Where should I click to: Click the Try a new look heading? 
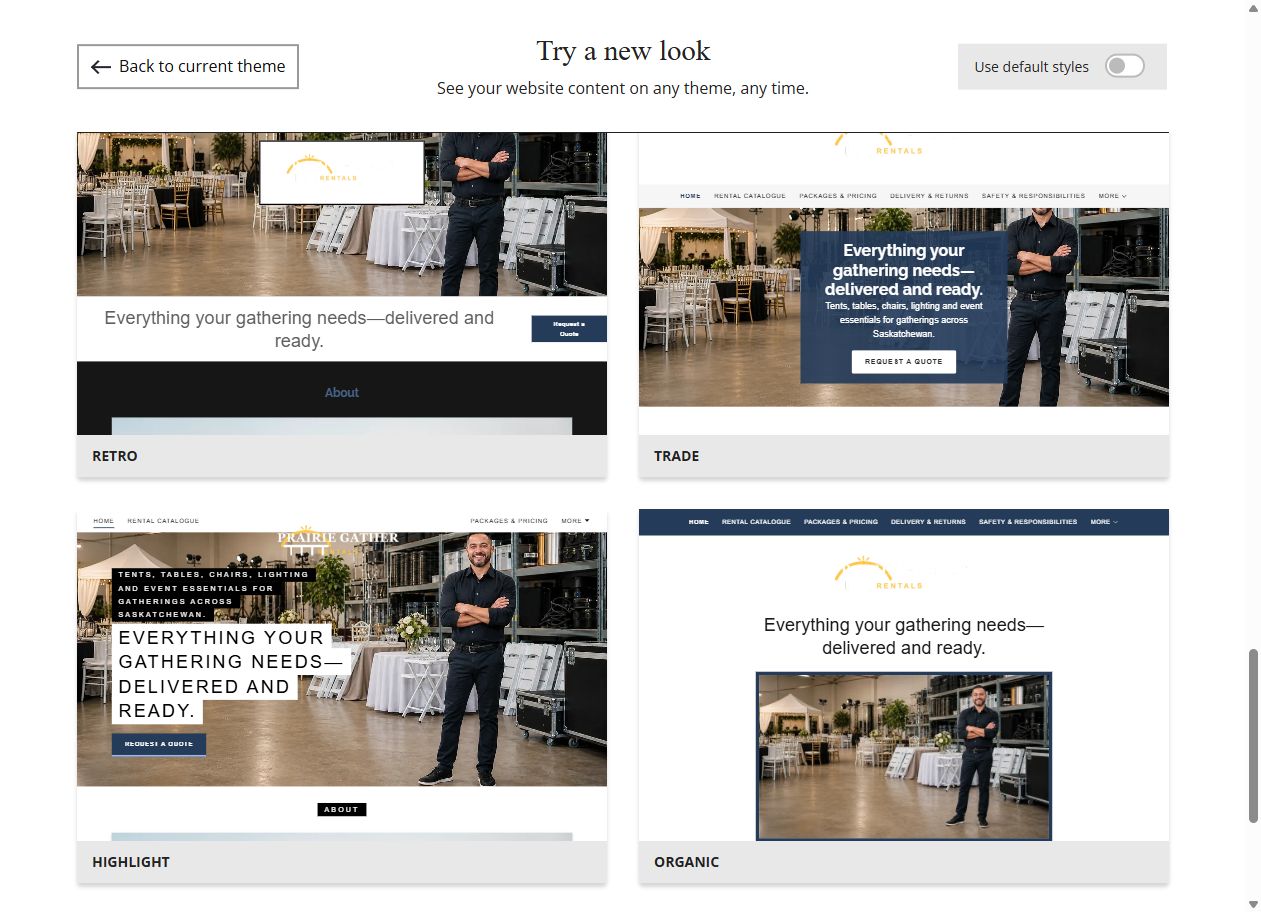[x=623, y=51]
